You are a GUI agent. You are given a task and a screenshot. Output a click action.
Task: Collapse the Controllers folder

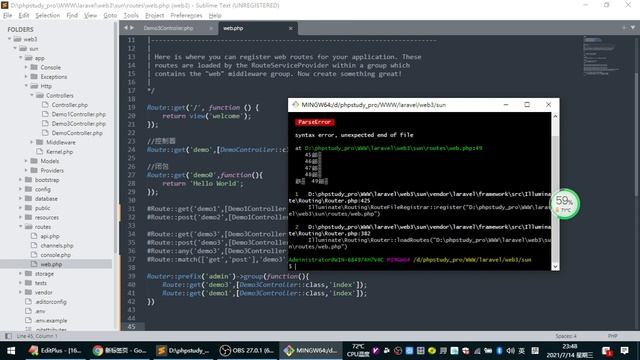pyautogui.click(x=32, y=96)
